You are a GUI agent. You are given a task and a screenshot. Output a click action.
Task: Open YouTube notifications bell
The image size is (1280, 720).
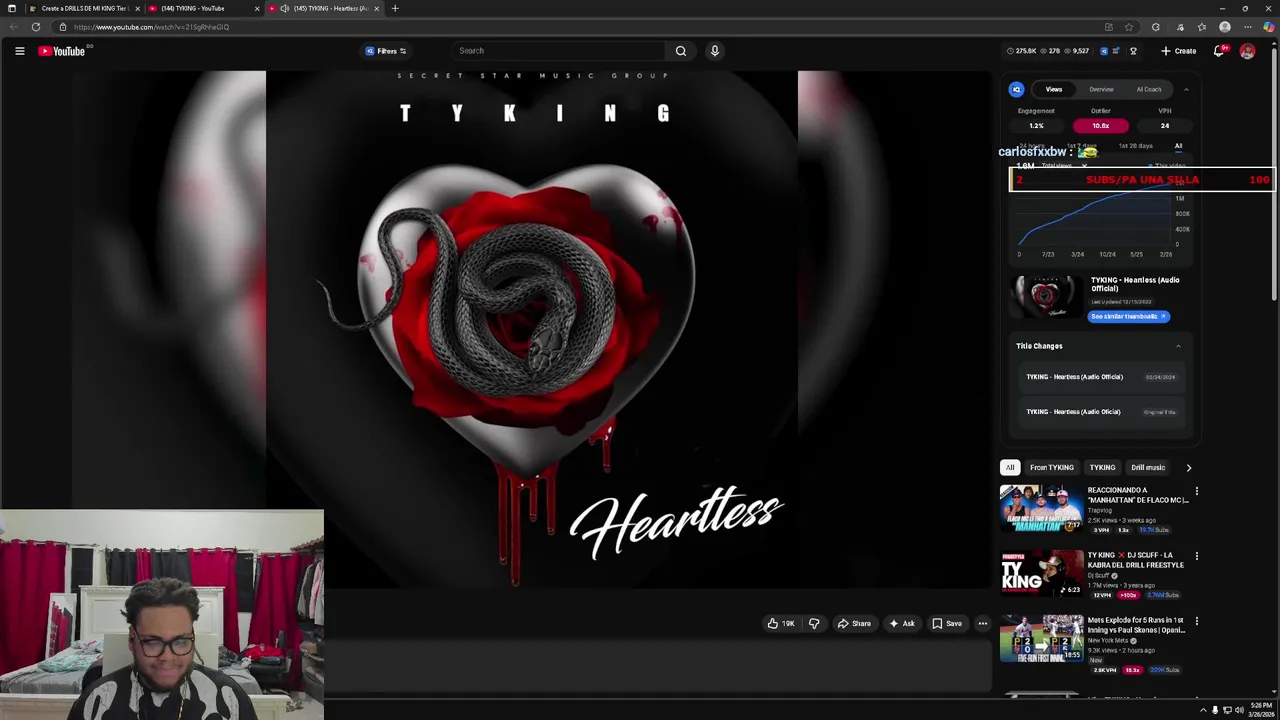[1219, 51]
